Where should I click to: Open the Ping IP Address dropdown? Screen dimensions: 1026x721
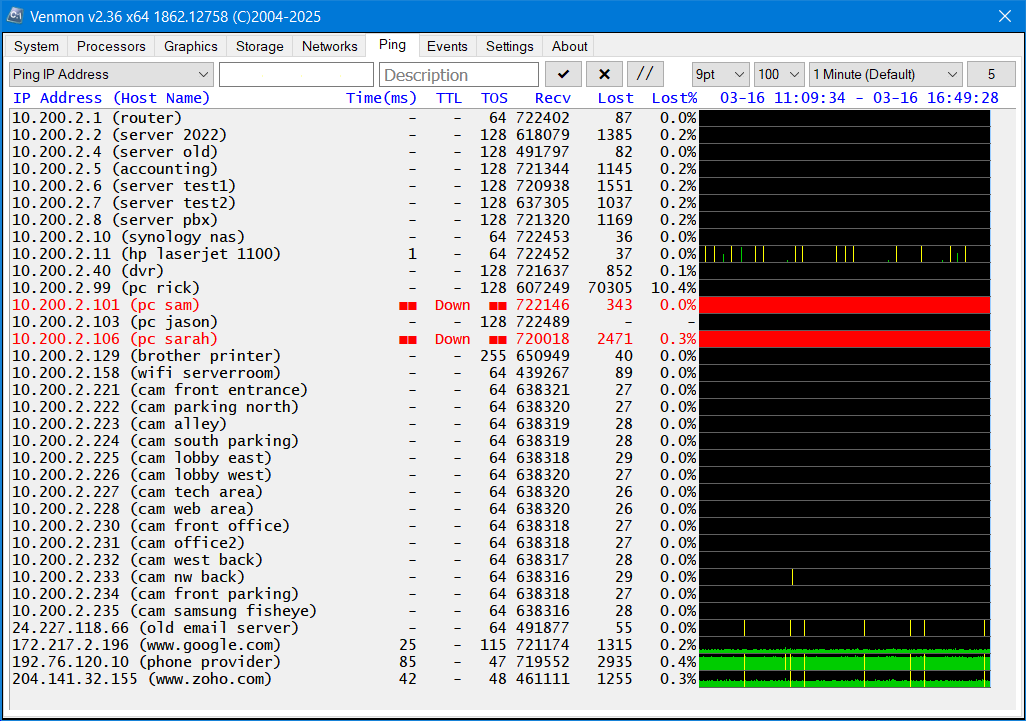111,75
